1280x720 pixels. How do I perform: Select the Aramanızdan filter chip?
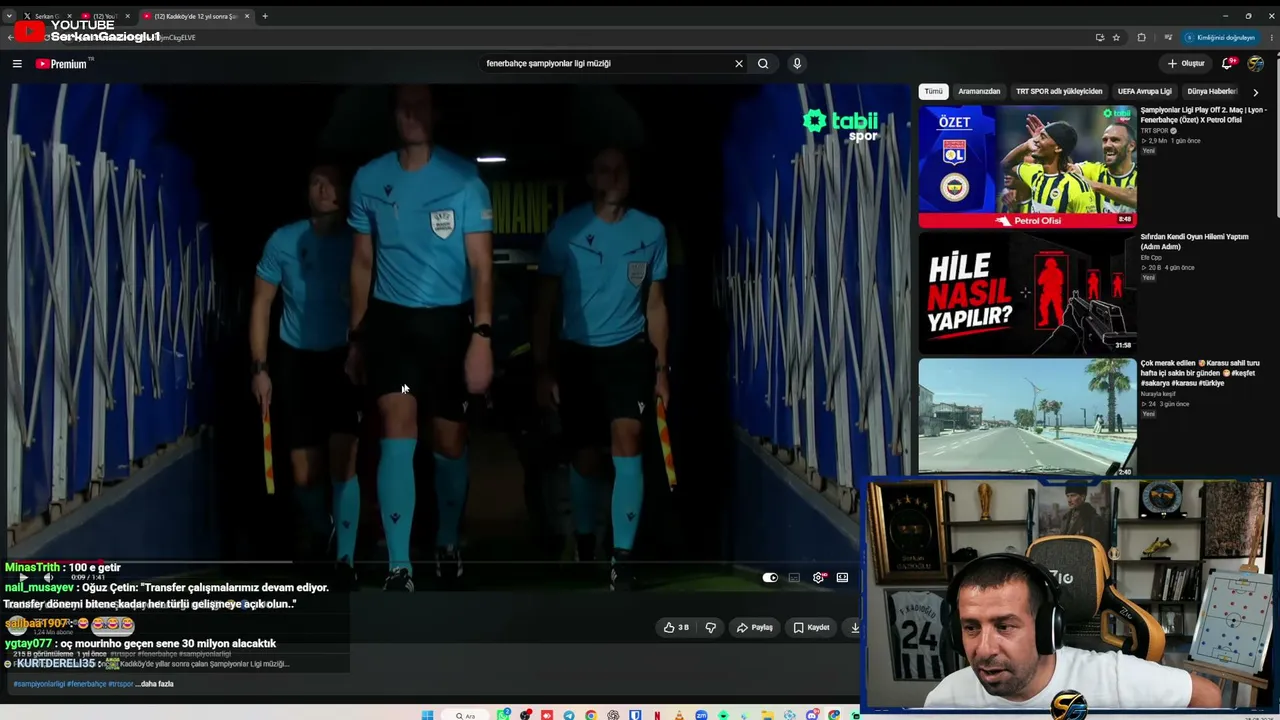[x=979, y=92]
